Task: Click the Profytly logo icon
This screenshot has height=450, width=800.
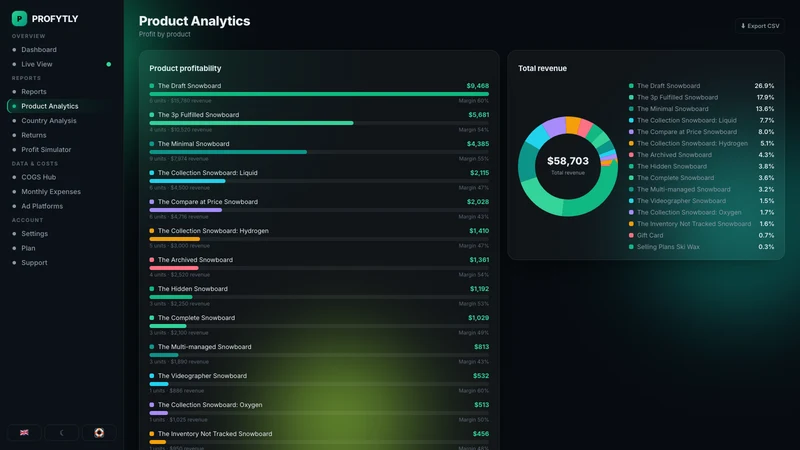Action: click(19, 18)
